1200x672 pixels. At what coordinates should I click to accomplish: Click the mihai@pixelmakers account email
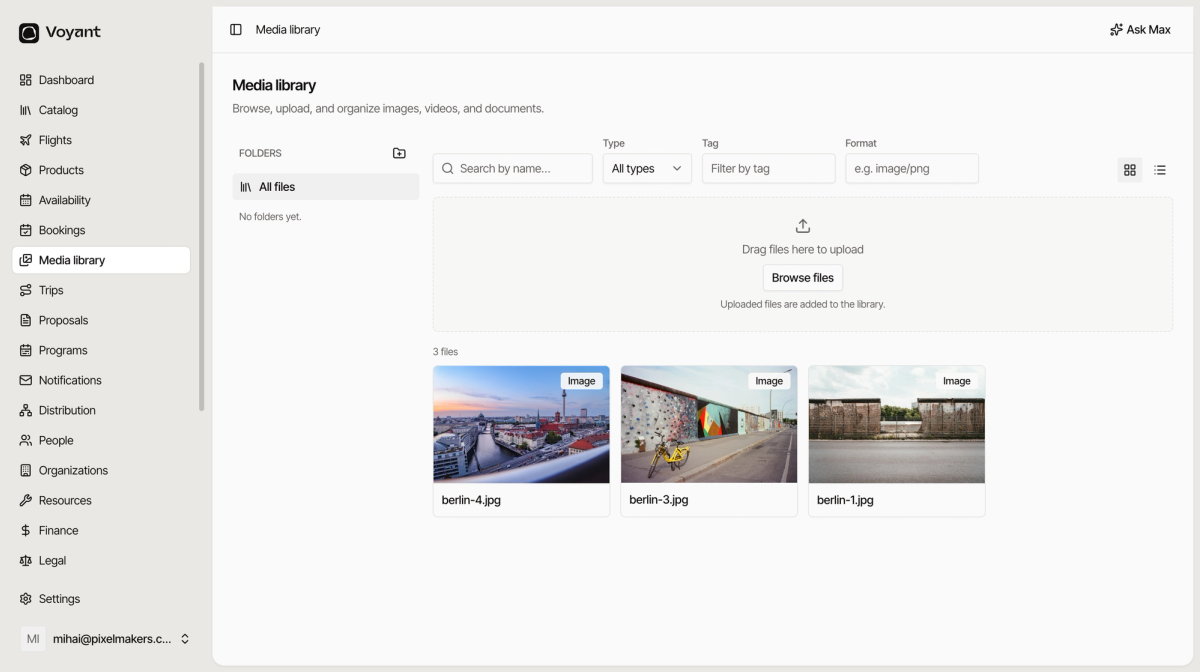(x=112, y=639)
